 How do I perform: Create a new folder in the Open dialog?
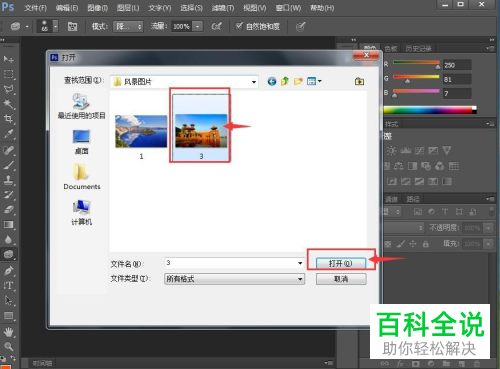[298, 81]
